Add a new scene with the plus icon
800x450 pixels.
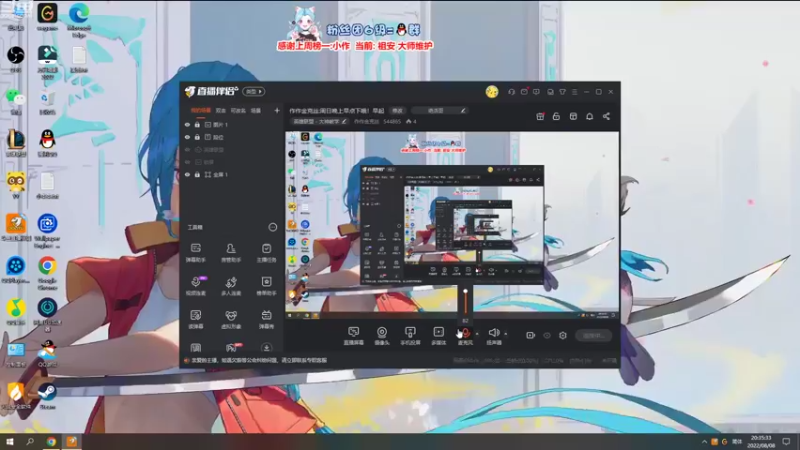pyautogui.click(x=277, y=110)
